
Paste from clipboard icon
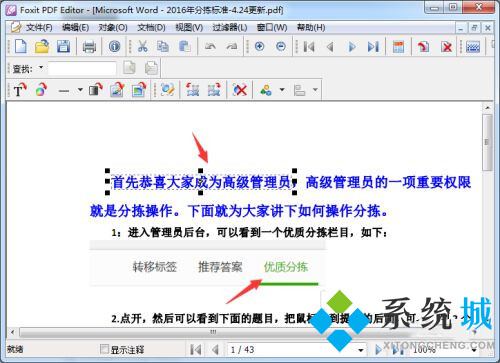coord(184,46)
